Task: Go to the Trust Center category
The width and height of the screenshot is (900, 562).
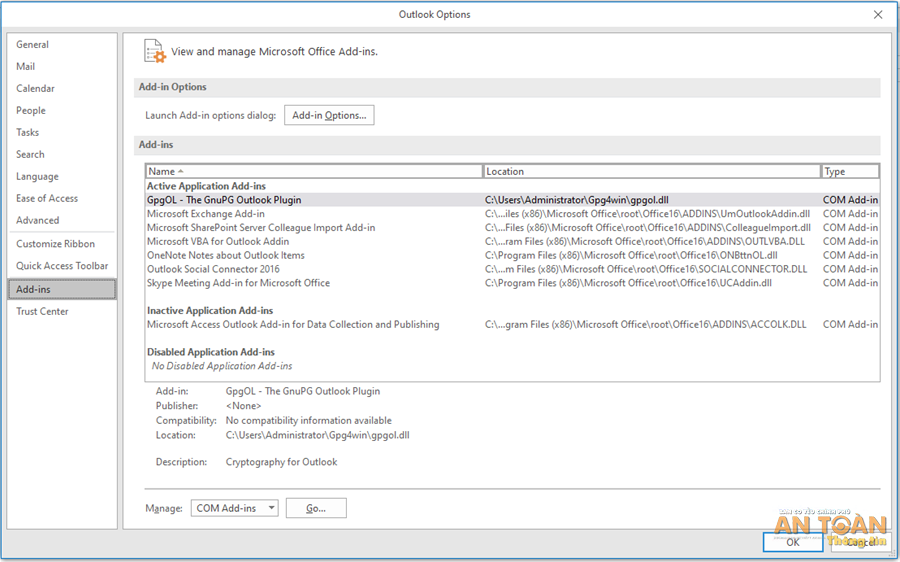Action: [x=43, y=312]
